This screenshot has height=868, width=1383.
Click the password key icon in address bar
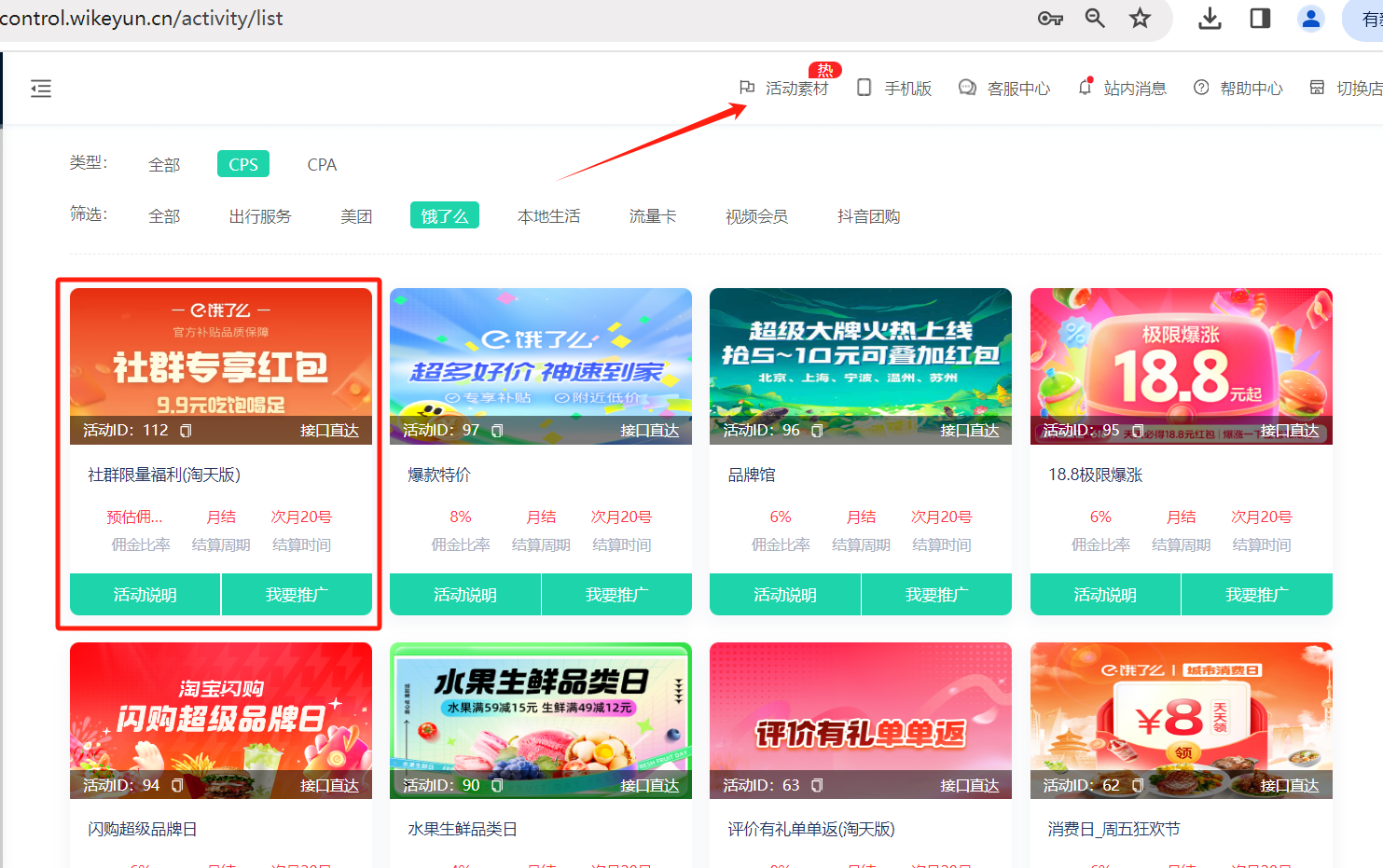pyautogui.click(x=1050, y=19)
